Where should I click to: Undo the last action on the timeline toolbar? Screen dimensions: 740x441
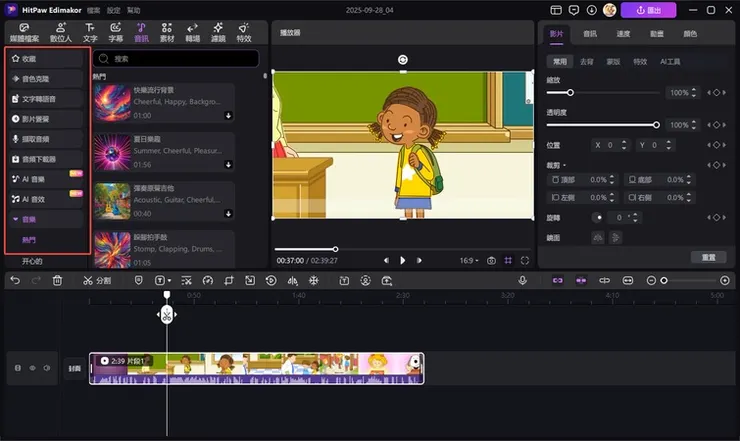[x=14, y=281]
